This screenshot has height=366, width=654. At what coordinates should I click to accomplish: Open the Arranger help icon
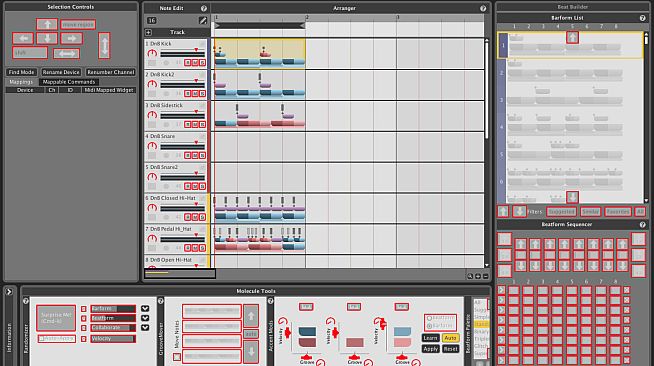coord(483,8)
